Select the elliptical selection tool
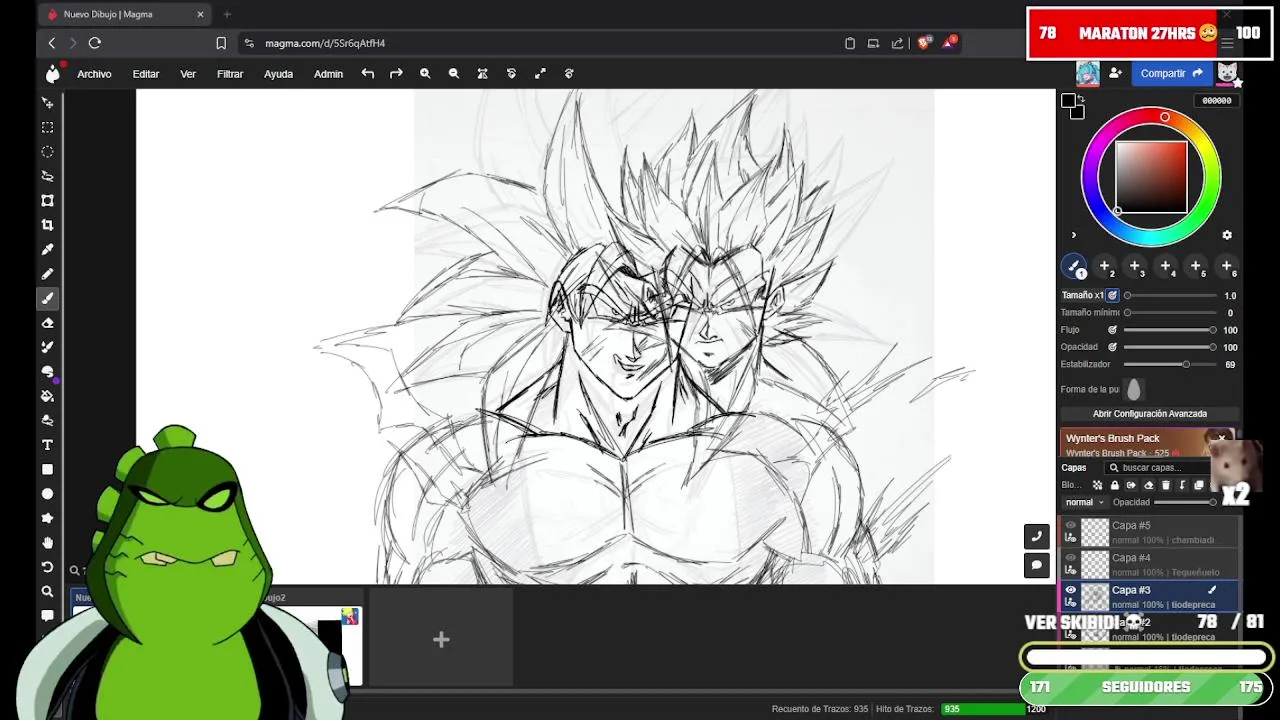The height and width of the screenshot is (720, 1280). coord(47,152)
